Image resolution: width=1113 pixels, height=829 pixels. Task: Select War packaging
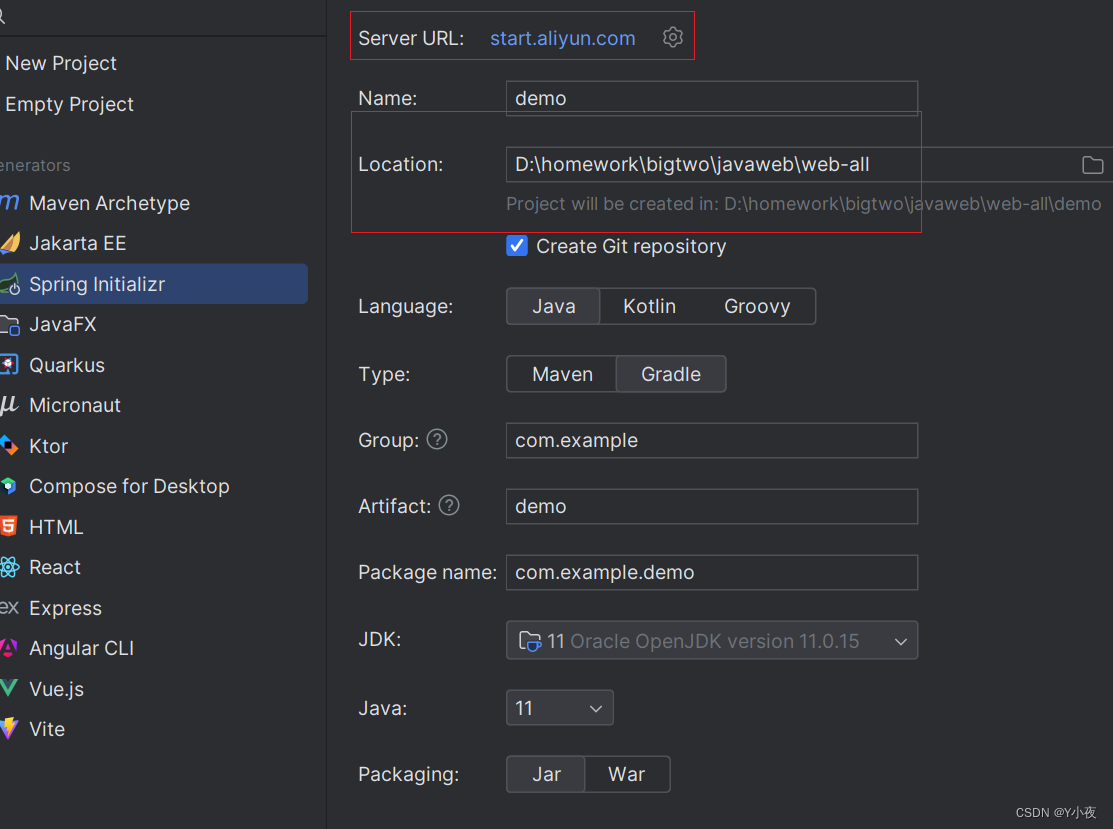click(627, 774)
